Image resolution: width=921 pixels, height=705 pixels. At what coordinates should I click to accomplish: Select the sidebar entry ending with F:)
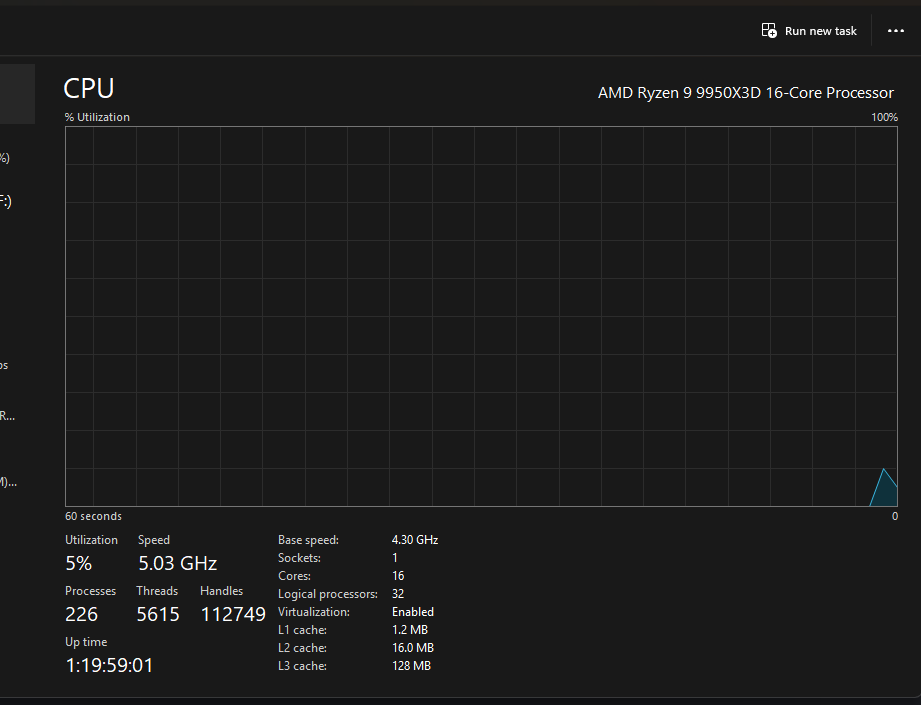click(x=6, y=202)
